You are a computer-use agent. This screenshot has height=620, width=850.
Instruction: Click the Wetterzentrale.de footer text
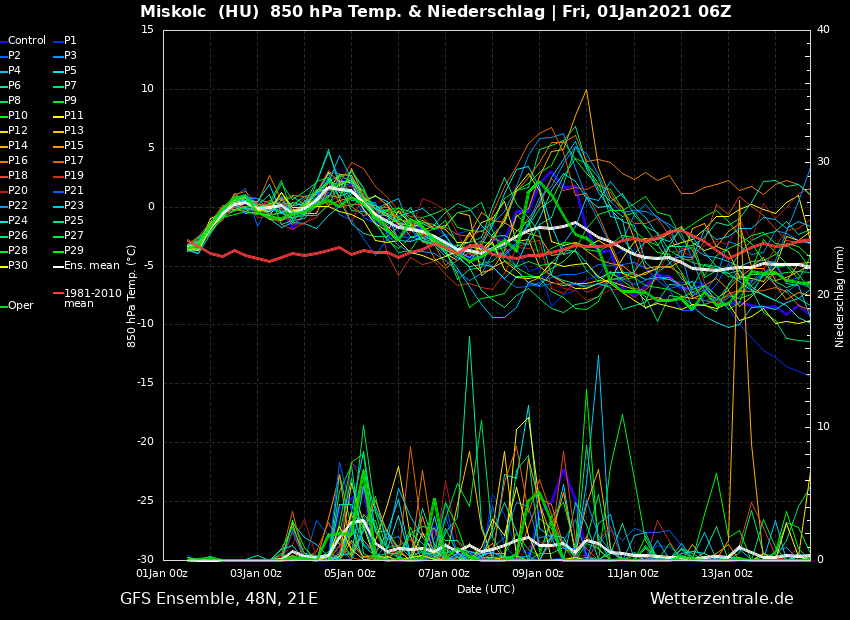[x=721, y=599]
